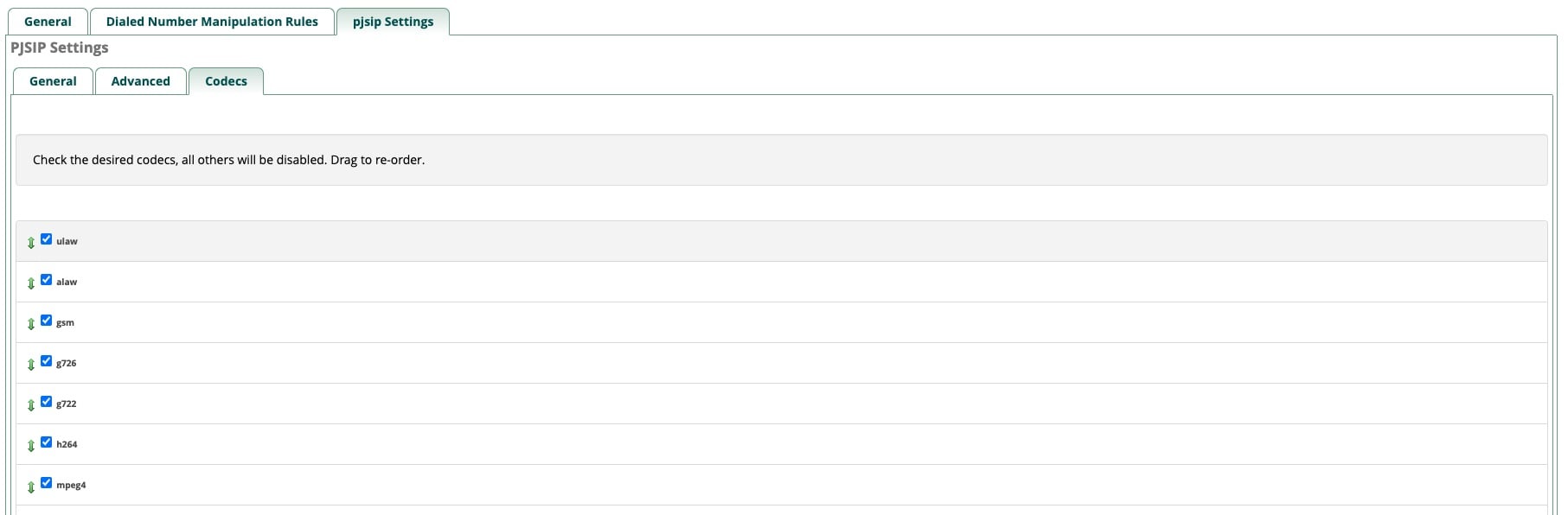Click the reorder arrow icon beside gsm
This screenshot has height=515, width=1568.
point(31,324)
